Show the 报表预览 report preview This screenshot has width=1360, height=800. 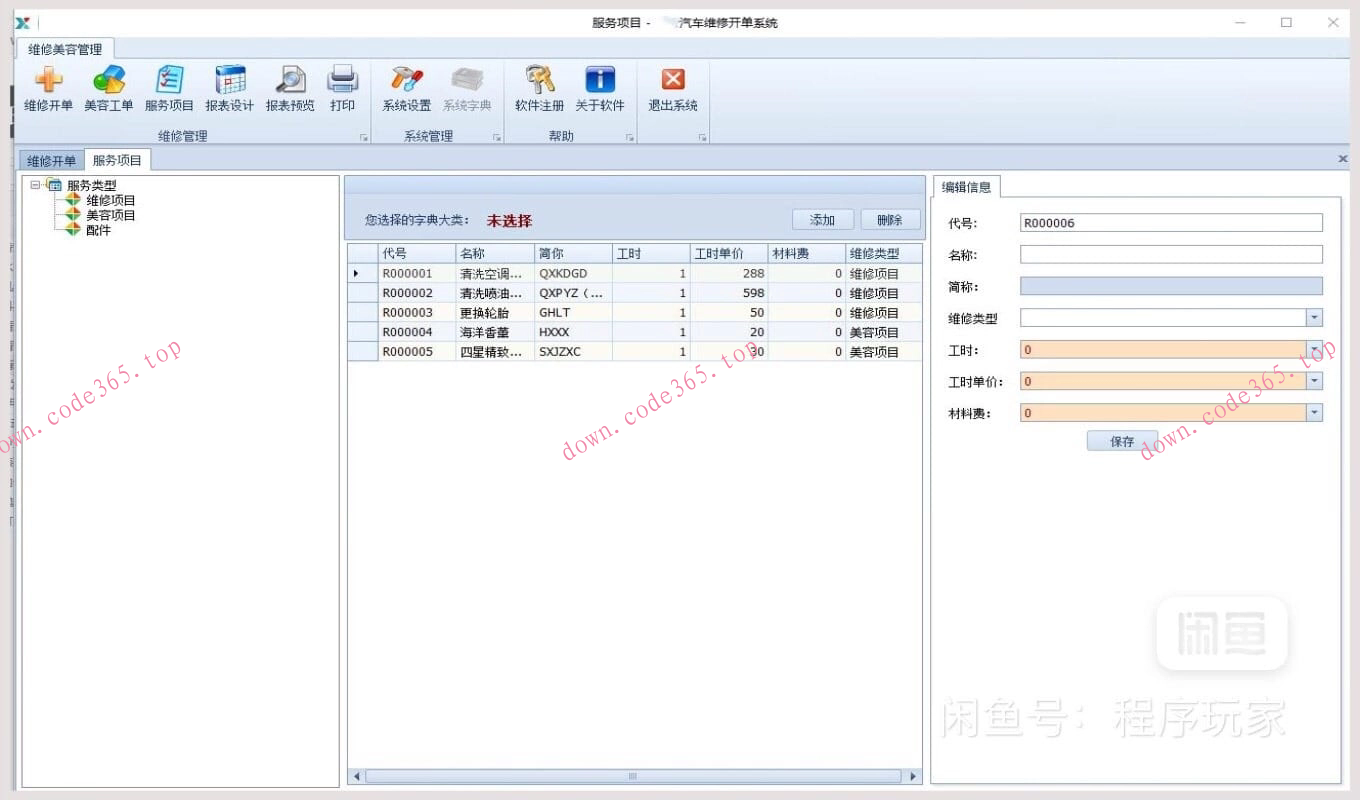290,89
